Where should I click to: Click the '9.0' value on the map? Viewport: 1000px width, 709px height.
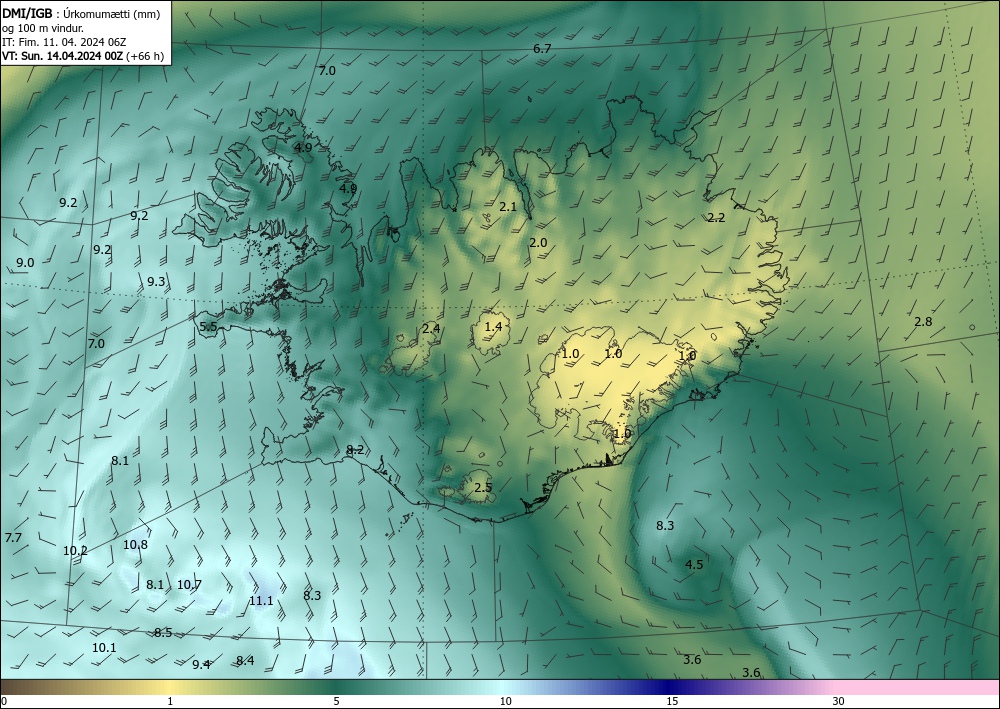[x=25, y=263]
